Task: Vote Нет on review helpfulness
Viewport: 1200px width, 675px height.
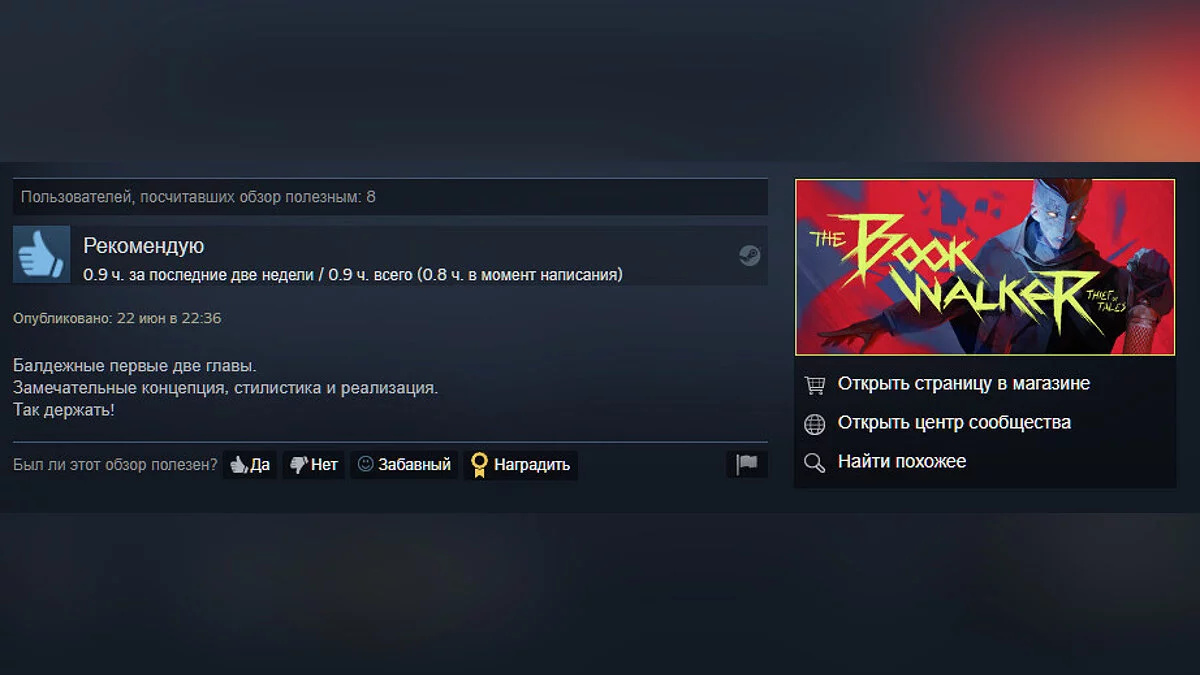Action: (314, 465)
